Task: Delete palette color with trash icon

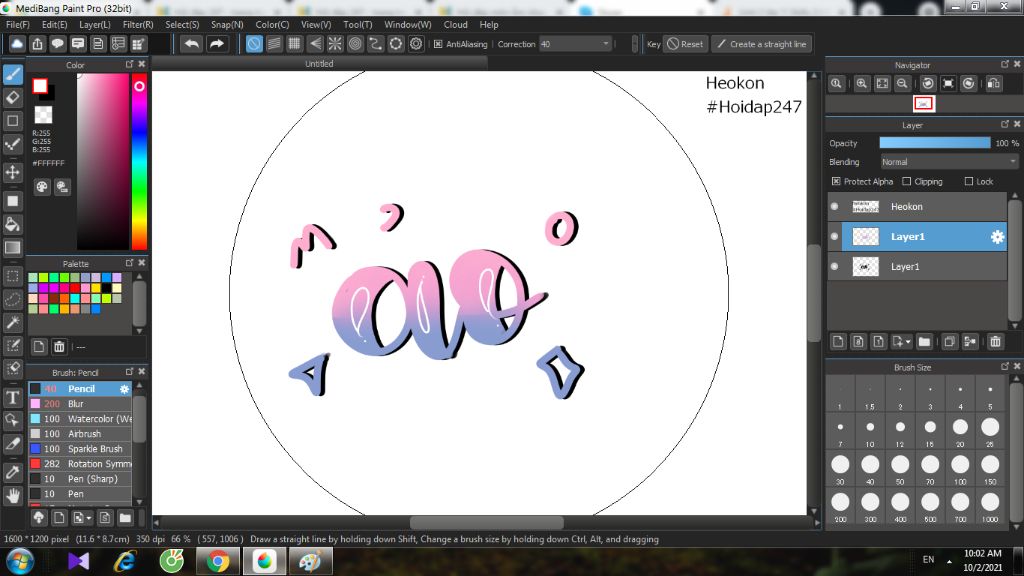Action: pos(59,347)
